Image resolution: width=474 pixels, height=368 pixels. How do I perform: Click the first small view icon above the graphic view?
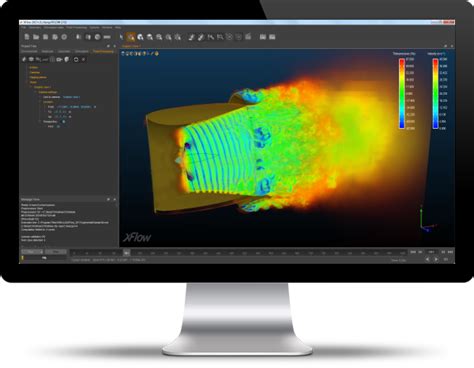pos(123,53)
